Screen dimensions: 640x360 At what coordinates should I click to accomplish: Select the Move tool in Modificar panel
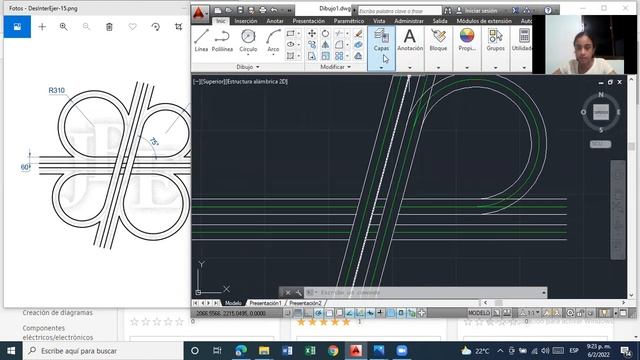[x=312, y=33]
